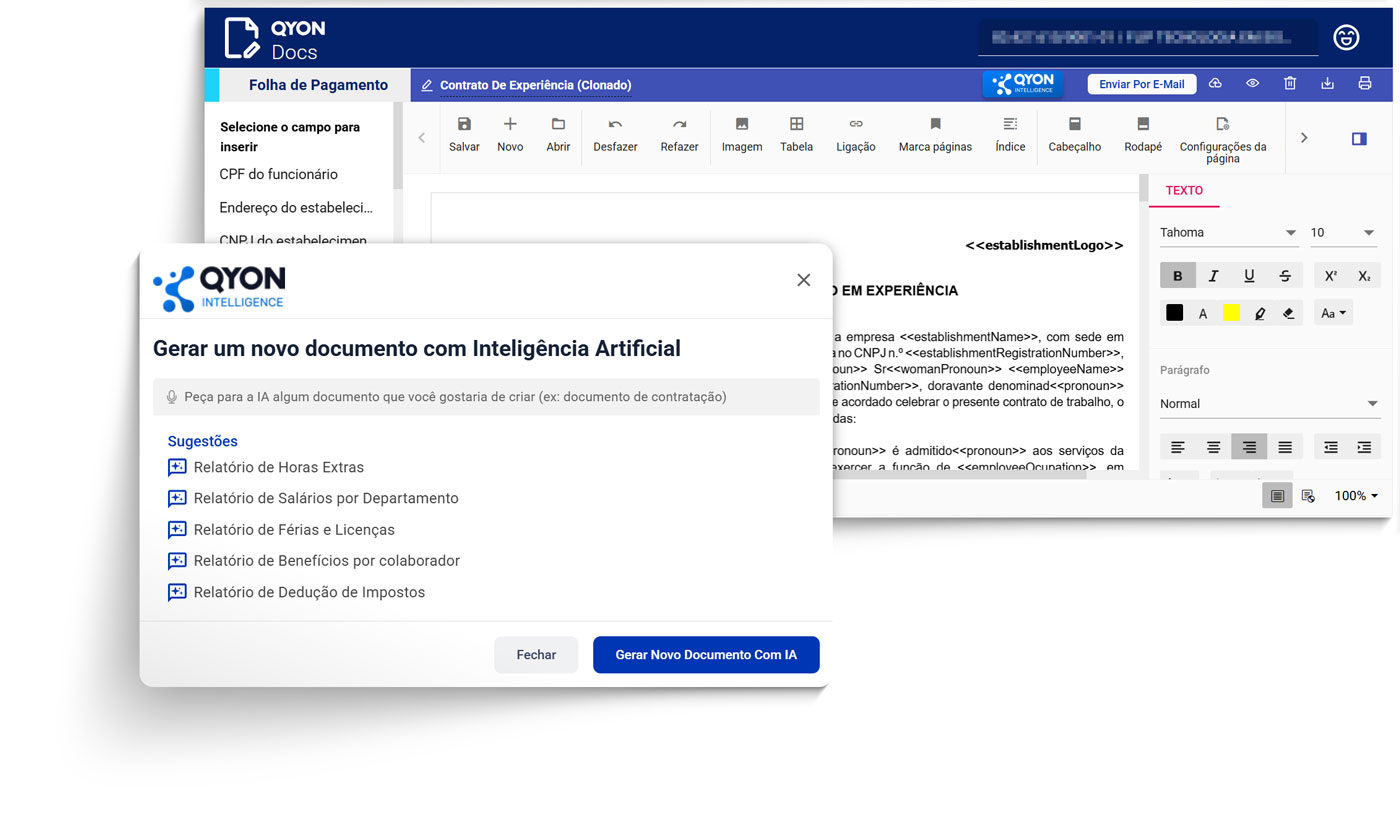Image resolution: width=1400 pixels, height=829 pixels.
Task: Click the Desfazer undo icon
Action: tap(615, 125)
